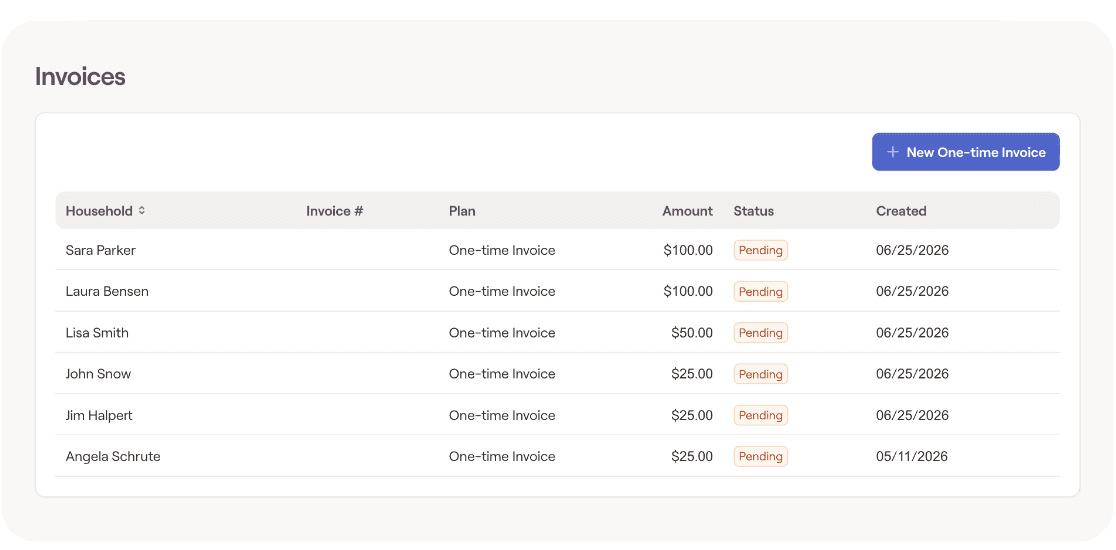1116x550 pixels.
Task: Click Jim Halpert's 06/25/2026 created date
Action: [912, 415]
